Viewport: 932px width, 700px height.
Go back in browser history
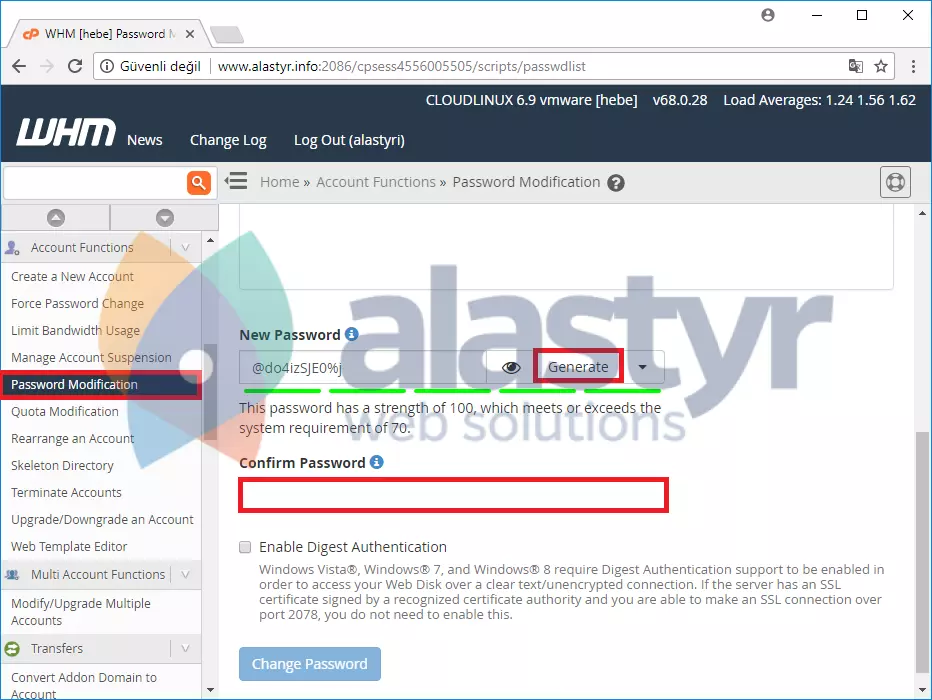(19, 66)
